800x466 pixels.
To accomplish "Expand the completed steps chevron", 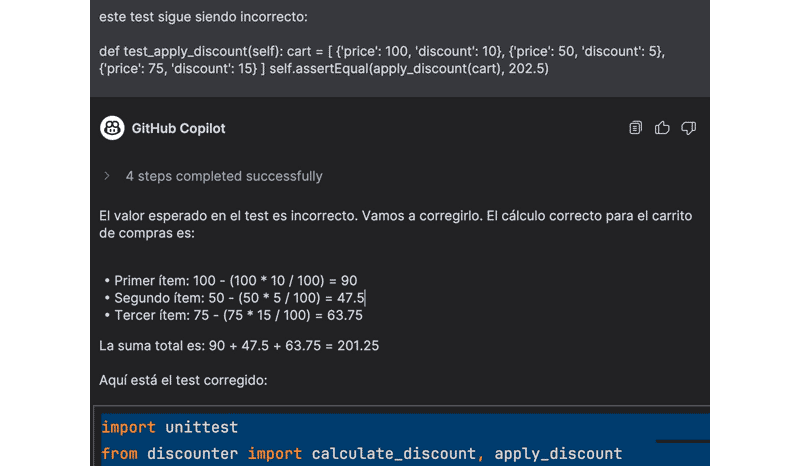I will pos(107,176).
